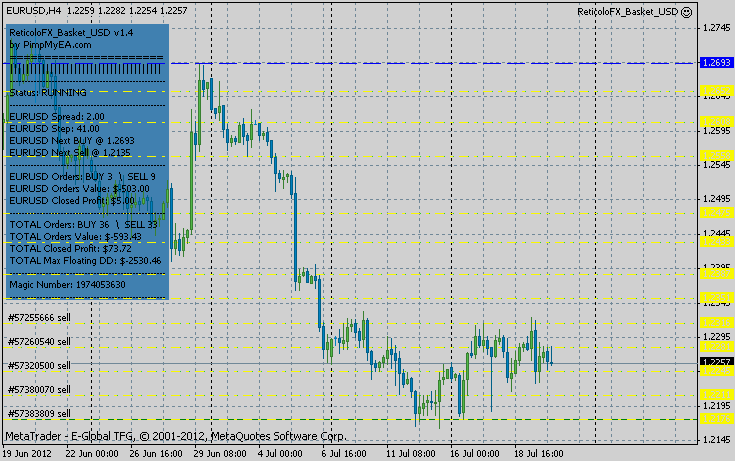Select the yellow 1.2281 price level label
The image size is (735, 461).
point(716,347)
